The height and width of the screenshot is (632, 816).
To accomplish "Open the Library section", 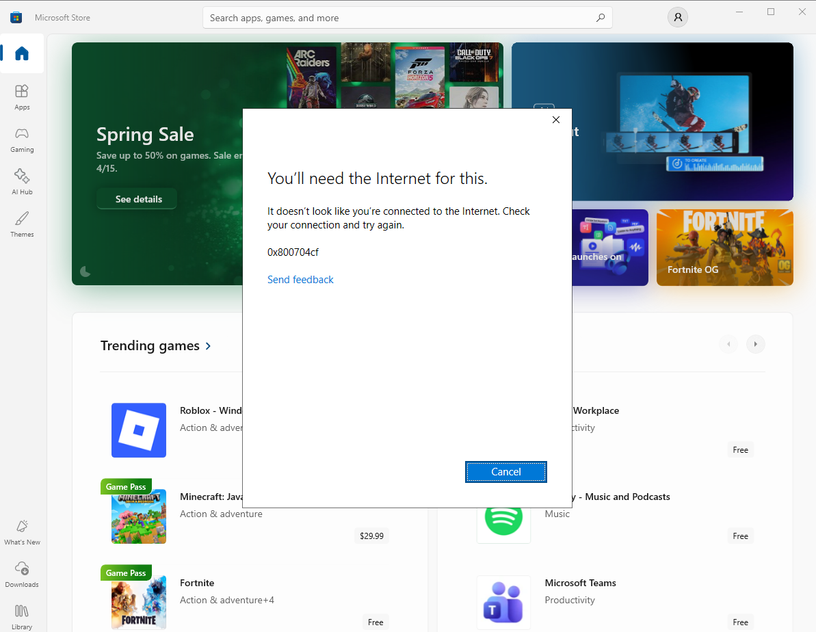I will pyautogui.click(x=22, y=617).
